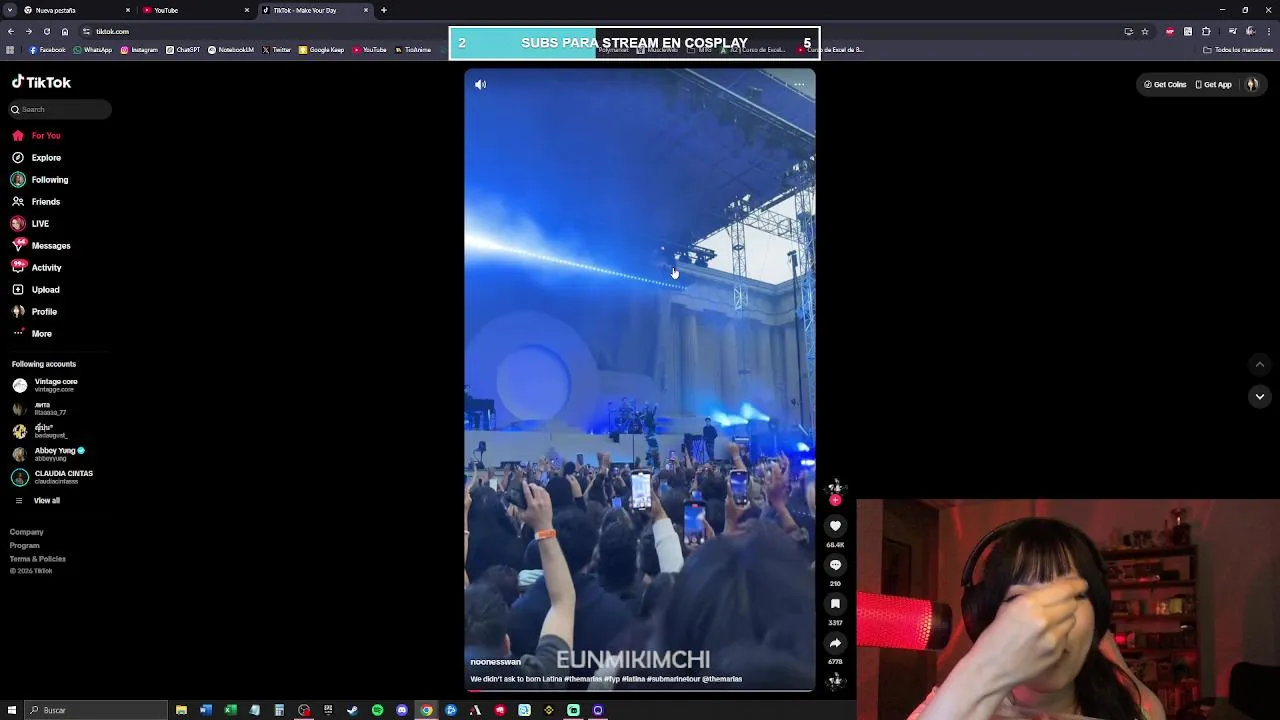Screen dimensions: 1280x720
Task: Click the Buscar taskbar search box
Action: 97,710
